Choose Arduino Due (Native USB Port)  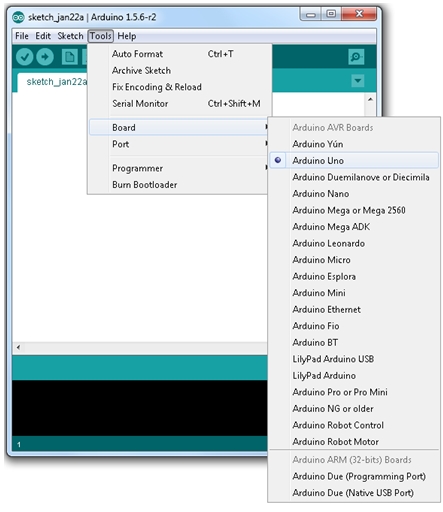[x=354, y=493]
